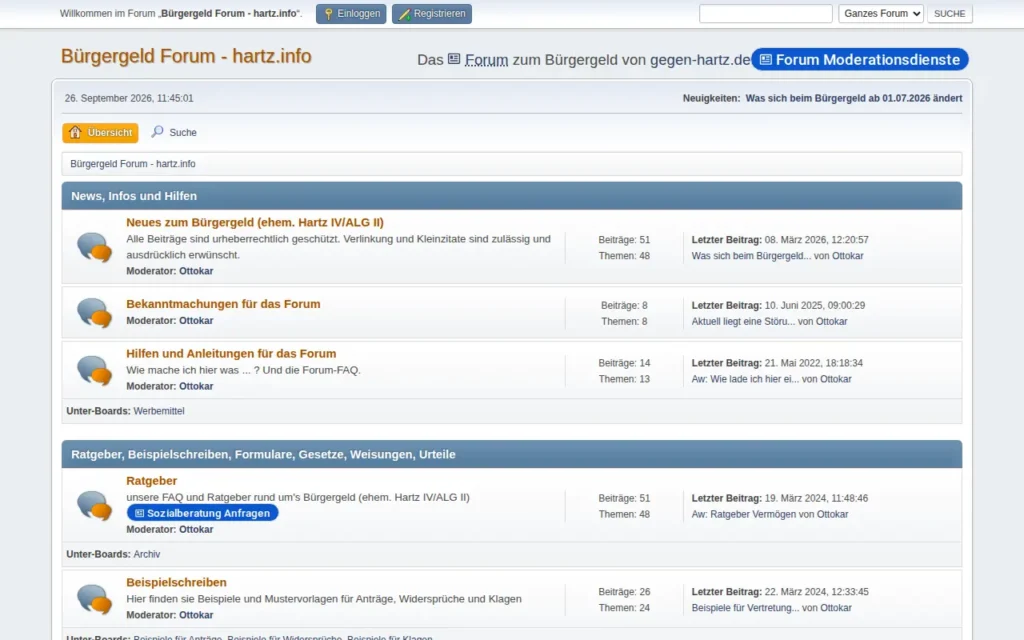Screen dimensions: 1024x640
Task: Open the Werbemittel sub-board
Action: pos(159,411)
